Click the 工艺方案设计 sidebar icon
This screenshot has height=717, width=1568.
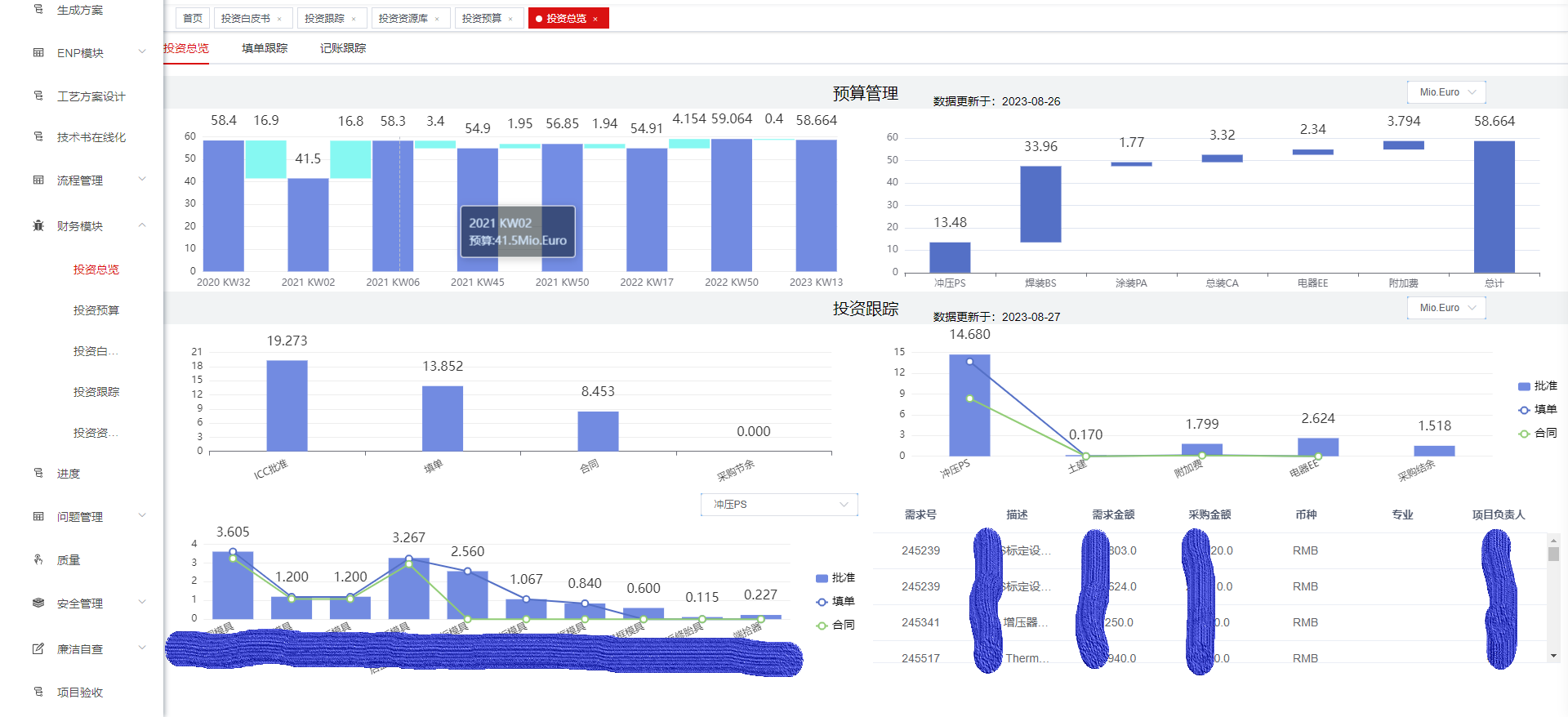(38, 96)
